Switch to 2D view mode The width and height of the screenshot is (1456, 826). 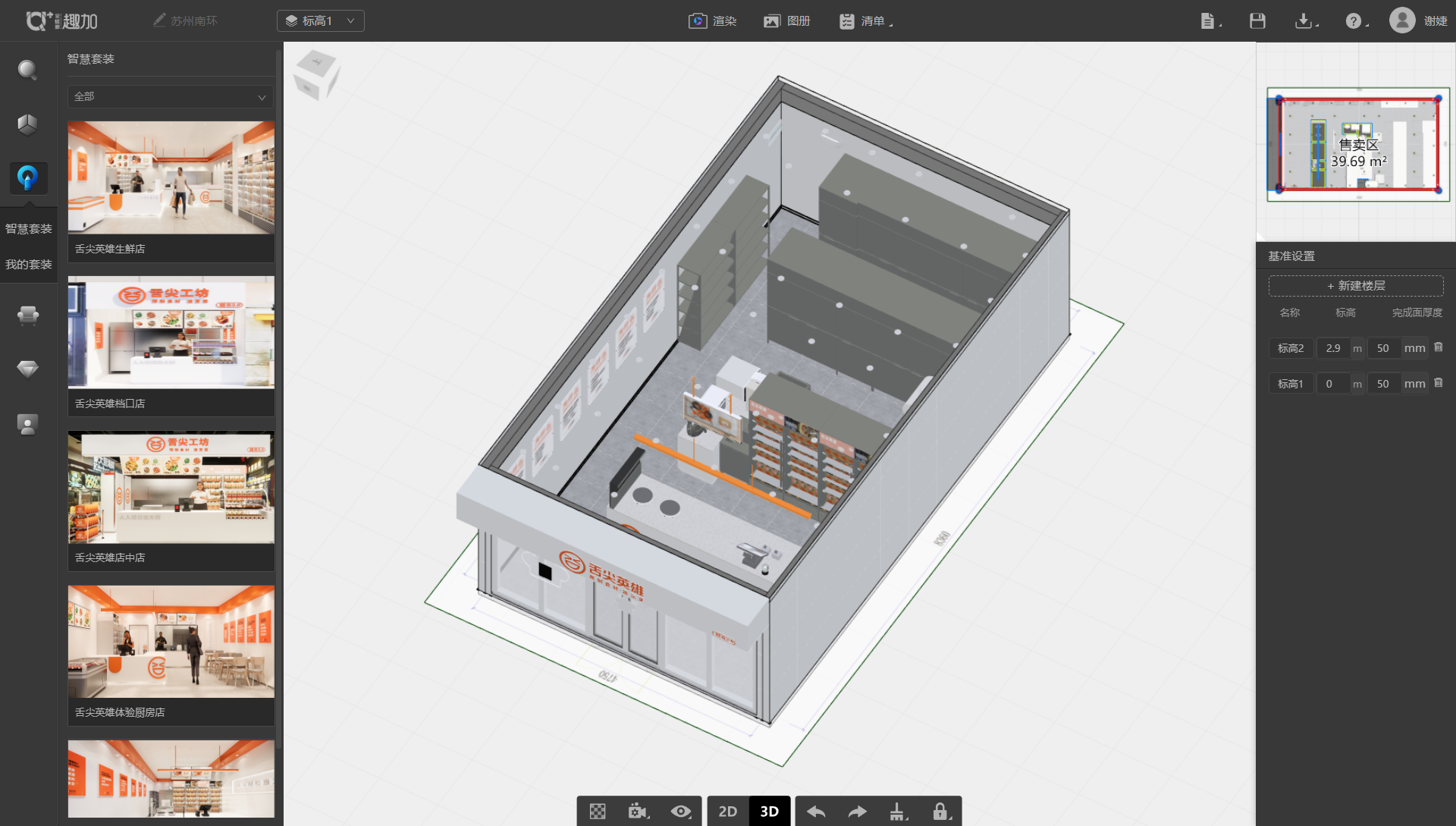pyautogui.click(x=727, y=812)
